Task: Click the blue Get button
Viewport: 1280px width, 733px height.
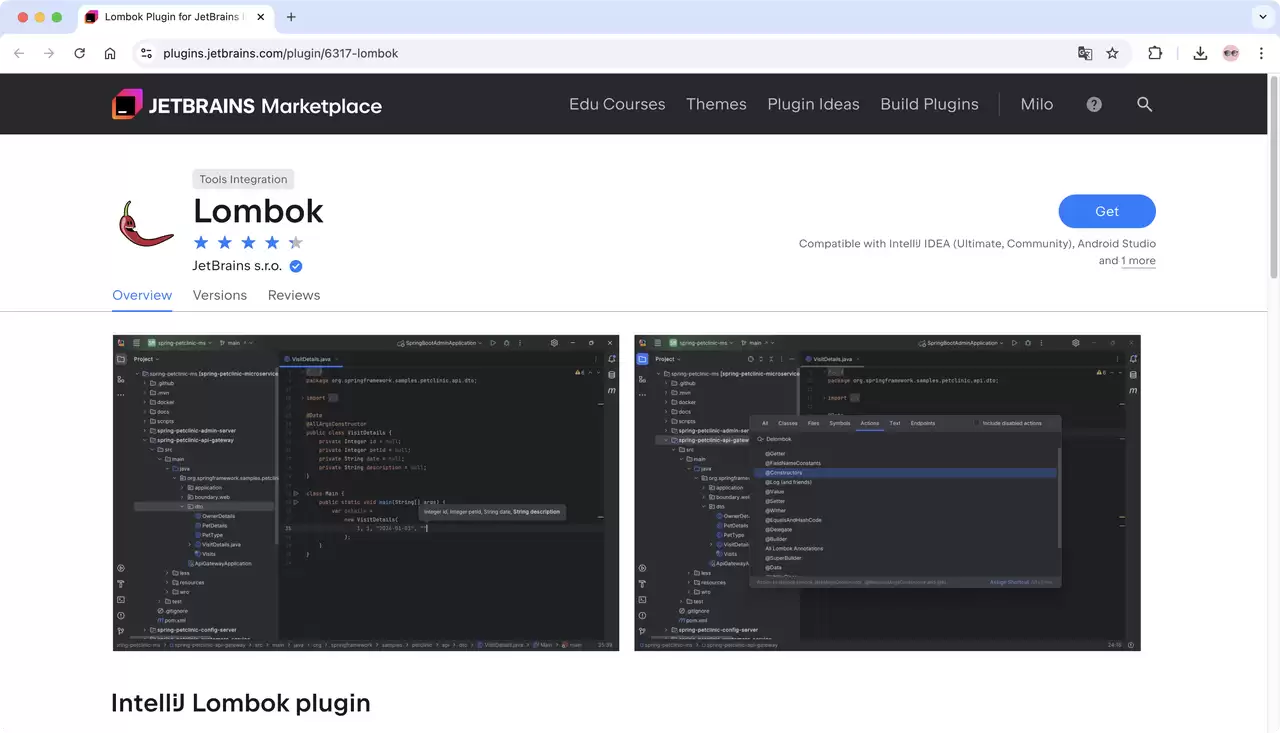Action: (1107, 211)
